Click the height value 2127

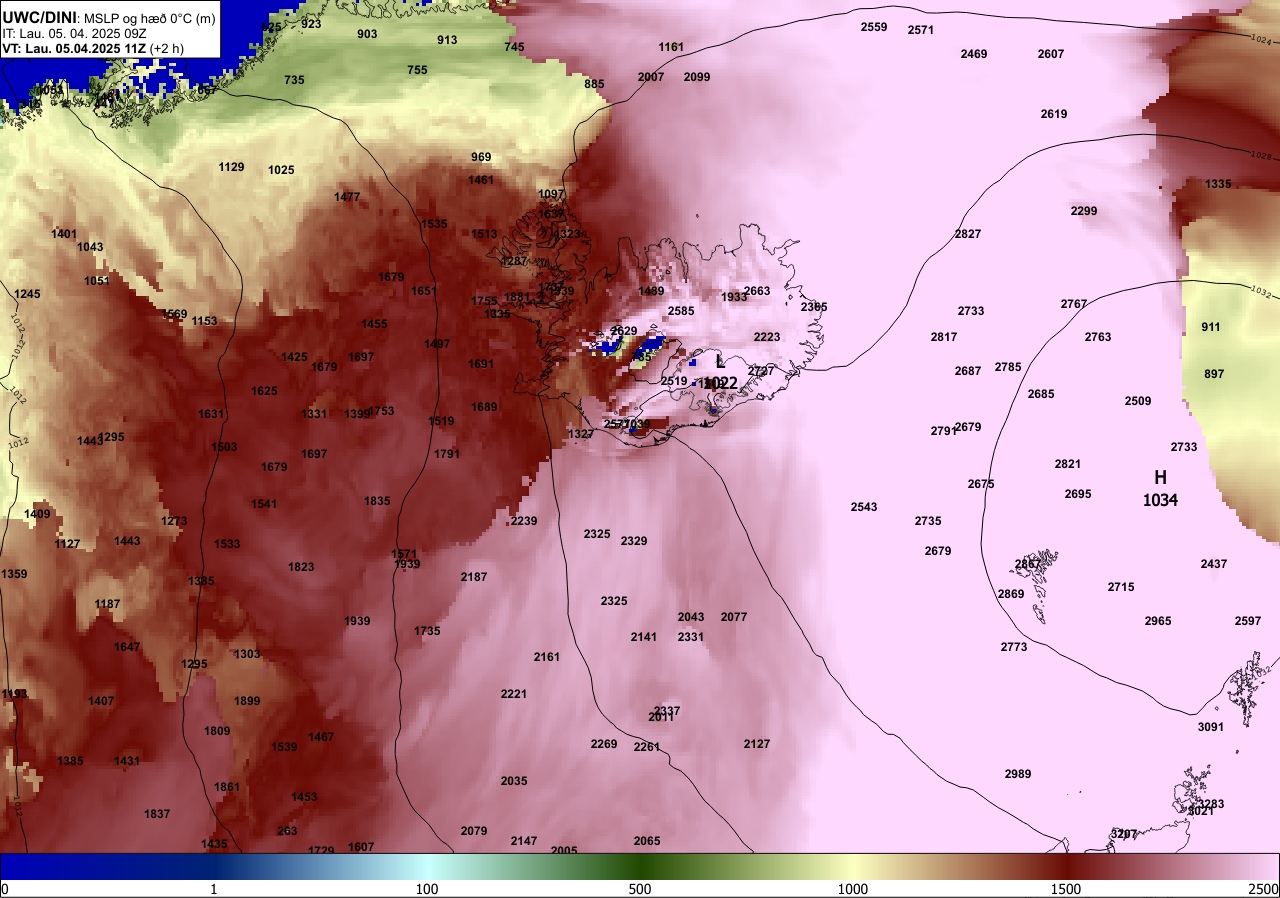click(757, 744)
